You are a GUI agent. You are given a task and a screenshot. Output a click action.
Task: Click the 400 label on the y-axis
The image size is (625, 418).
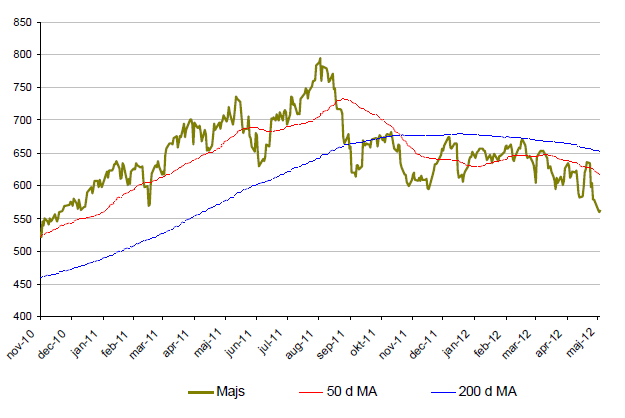point(21,316)
